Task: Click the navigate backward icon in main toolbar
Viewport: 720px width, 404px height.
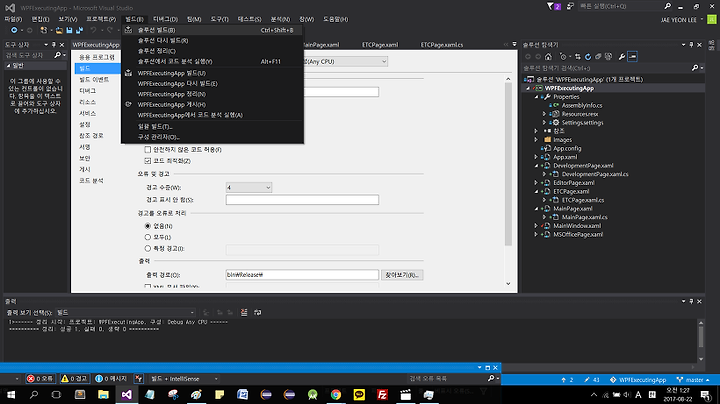Action: click(x=14, y=30)
